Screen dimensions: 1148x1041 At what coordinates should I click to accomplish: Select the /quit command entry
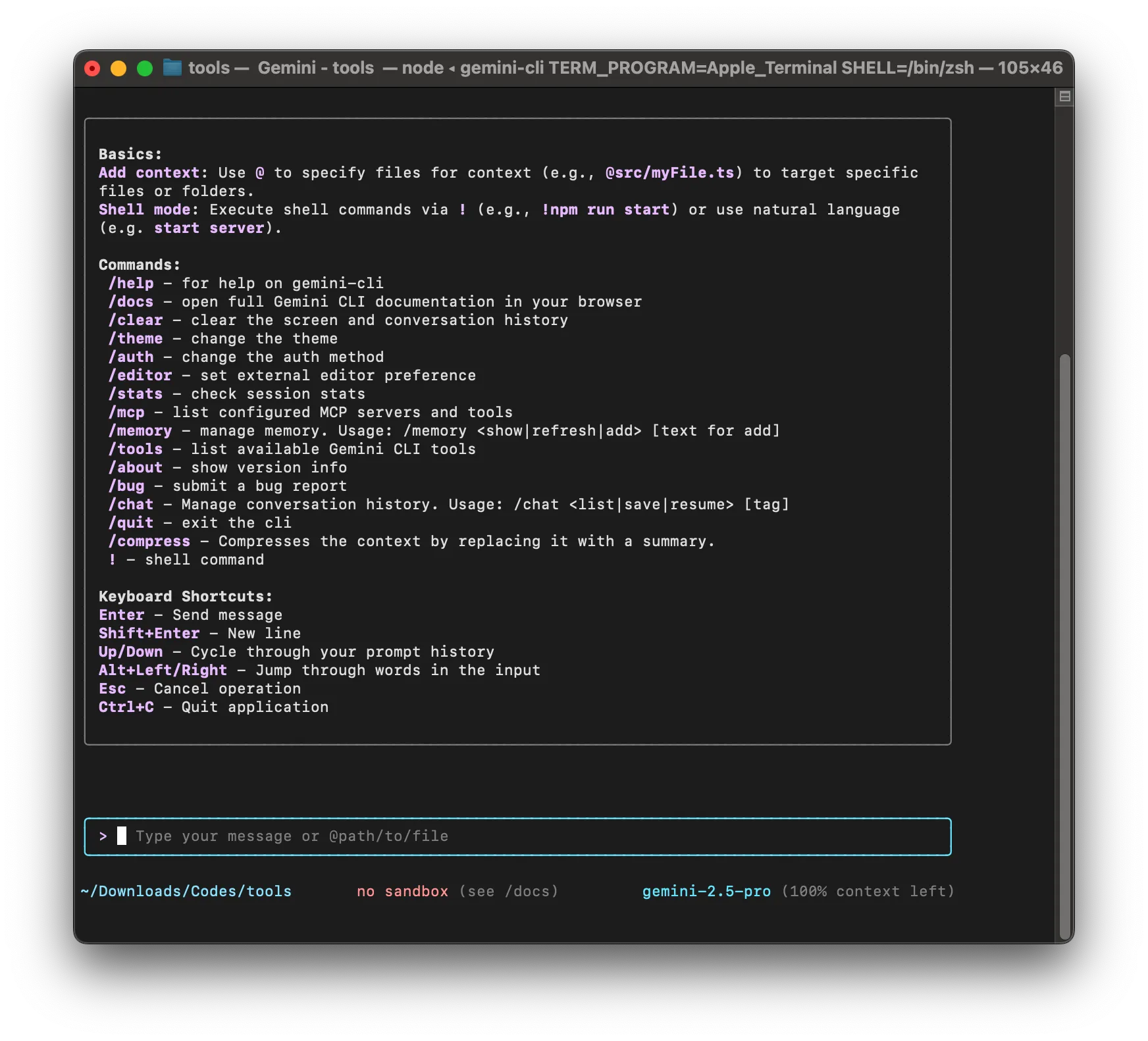(x=132, y=522)
